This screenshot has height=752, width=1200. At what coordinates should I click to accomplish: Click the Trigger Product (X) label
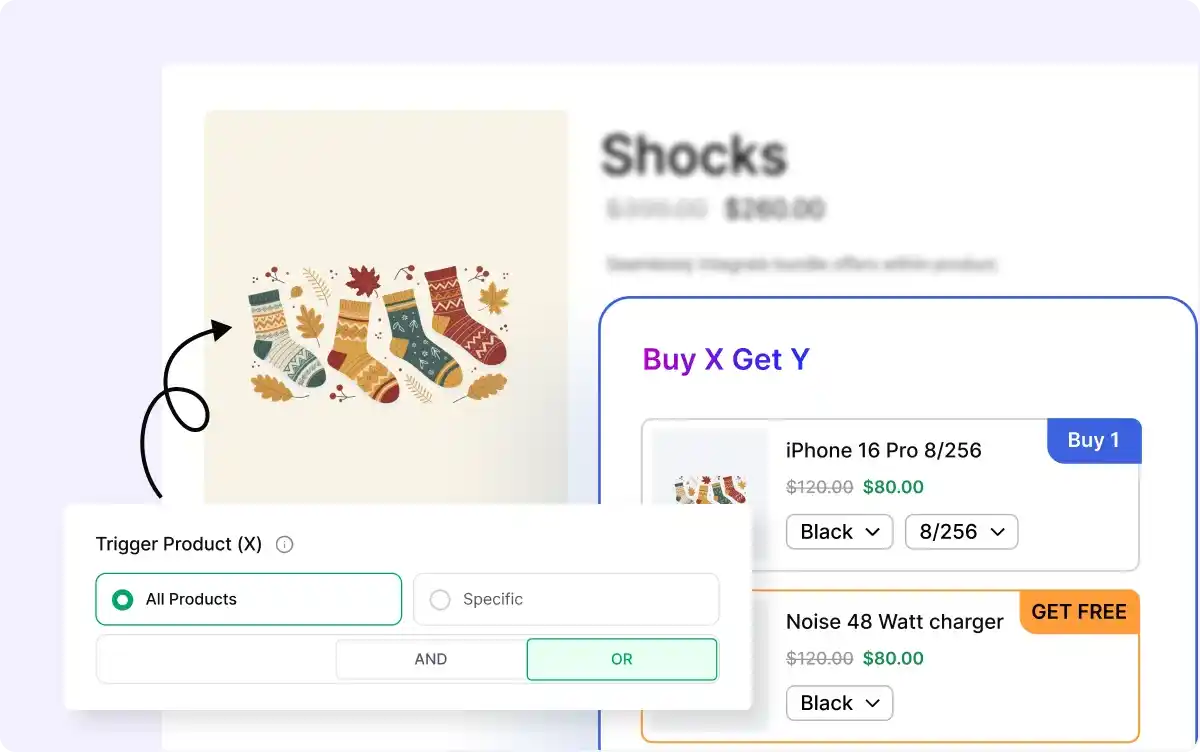(x=179, y=545)
